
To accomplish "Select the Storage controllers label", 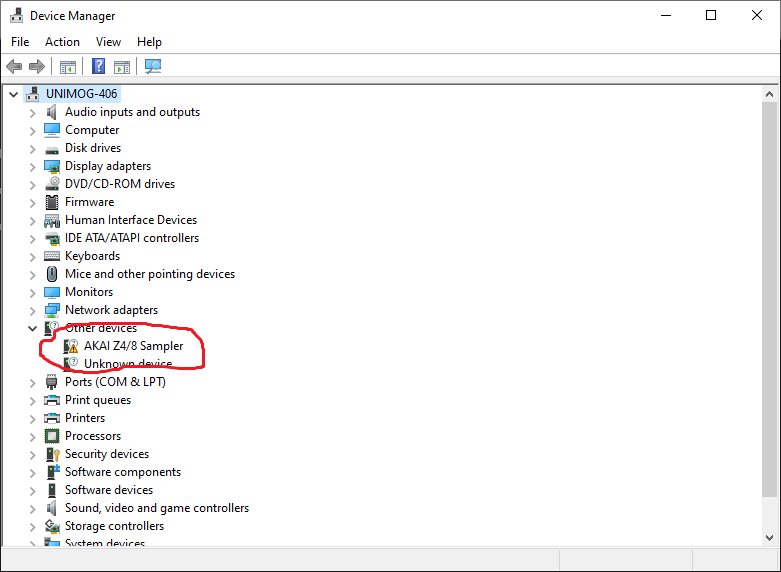I will (115, 526).
